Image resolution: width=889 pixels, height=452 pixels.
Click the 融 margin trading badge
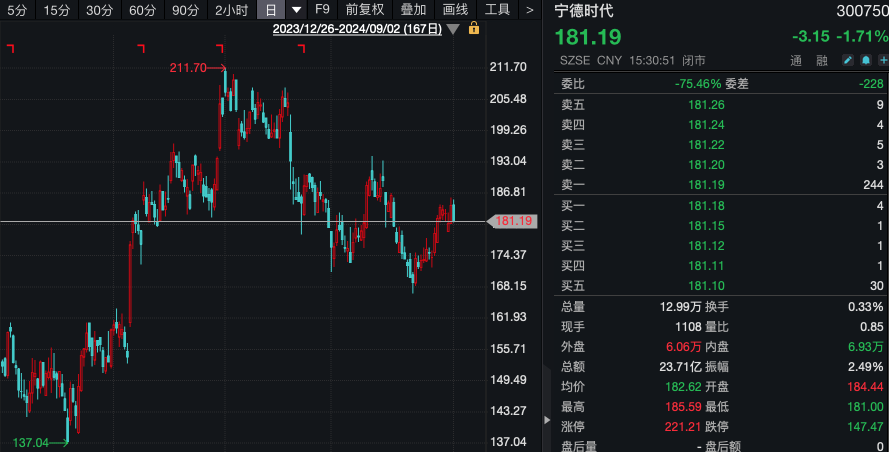click(822, 61)
